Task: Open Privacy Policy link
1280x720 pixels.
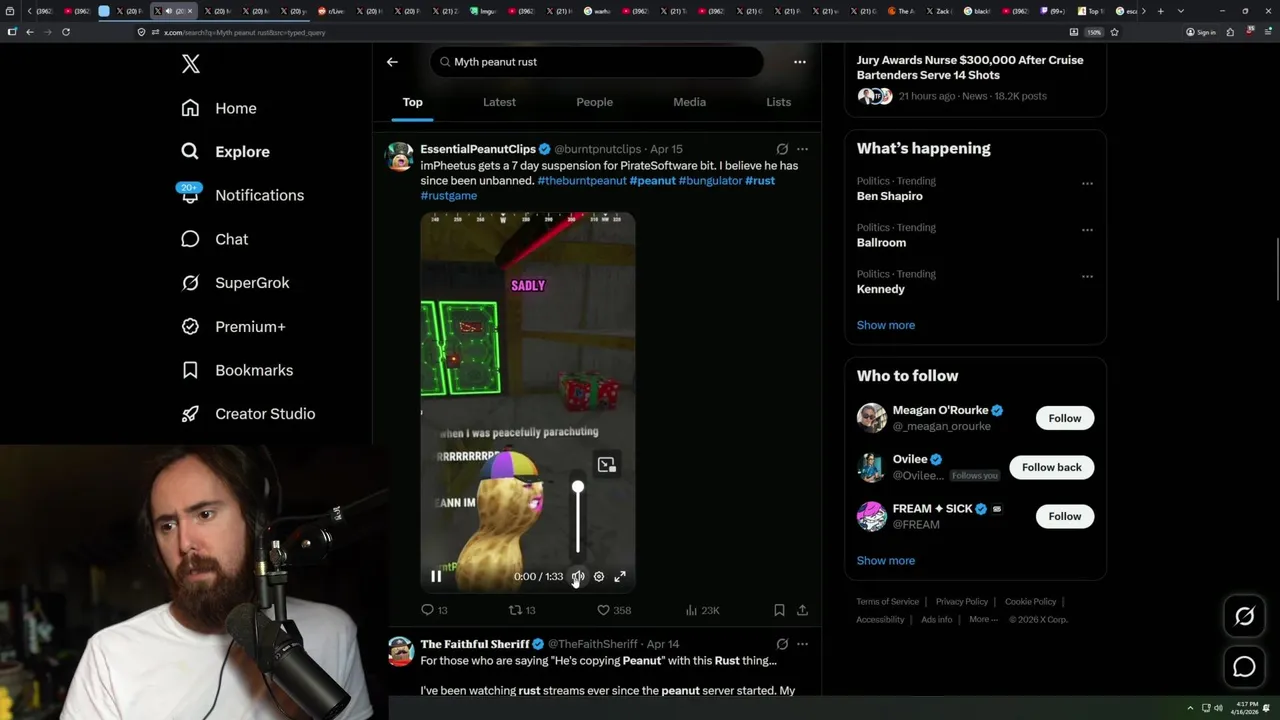Action: (961, 602)
